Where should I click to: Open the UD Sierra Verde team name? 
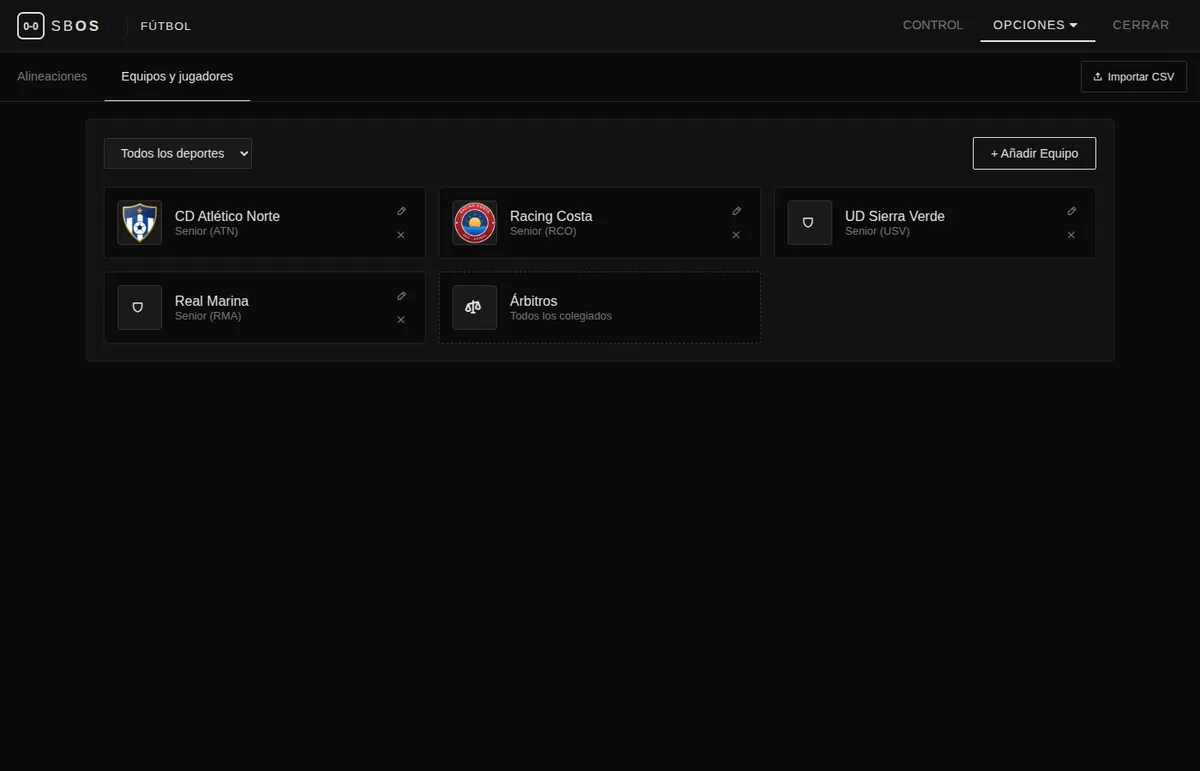click(895, 216)
